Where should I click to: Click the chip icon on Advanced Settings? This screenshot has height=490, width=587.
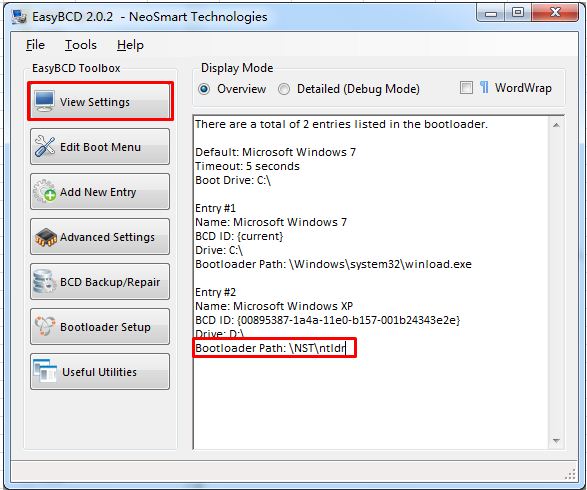[x=45, y=237]
